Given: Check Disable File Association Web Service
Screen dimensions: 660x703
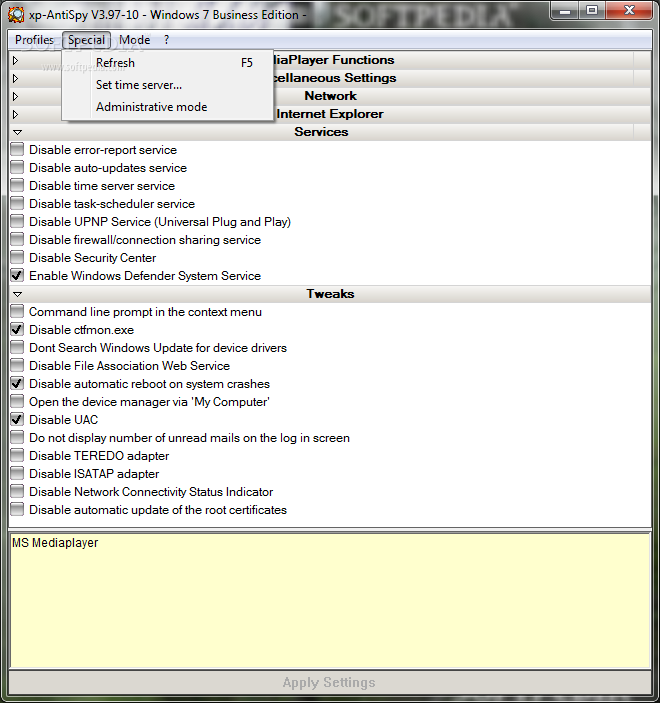Looking at the screenshot, I should point(17,365).
